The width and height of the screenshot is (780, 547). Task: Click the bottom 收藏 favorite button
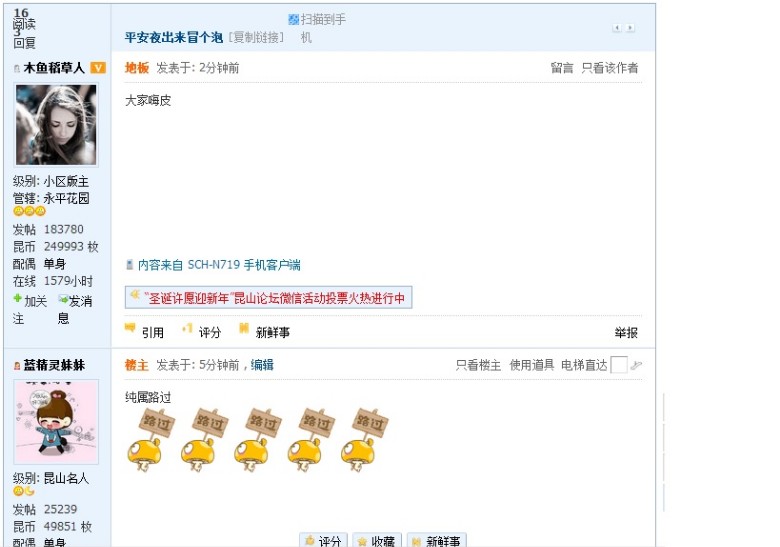pos(377,541)
